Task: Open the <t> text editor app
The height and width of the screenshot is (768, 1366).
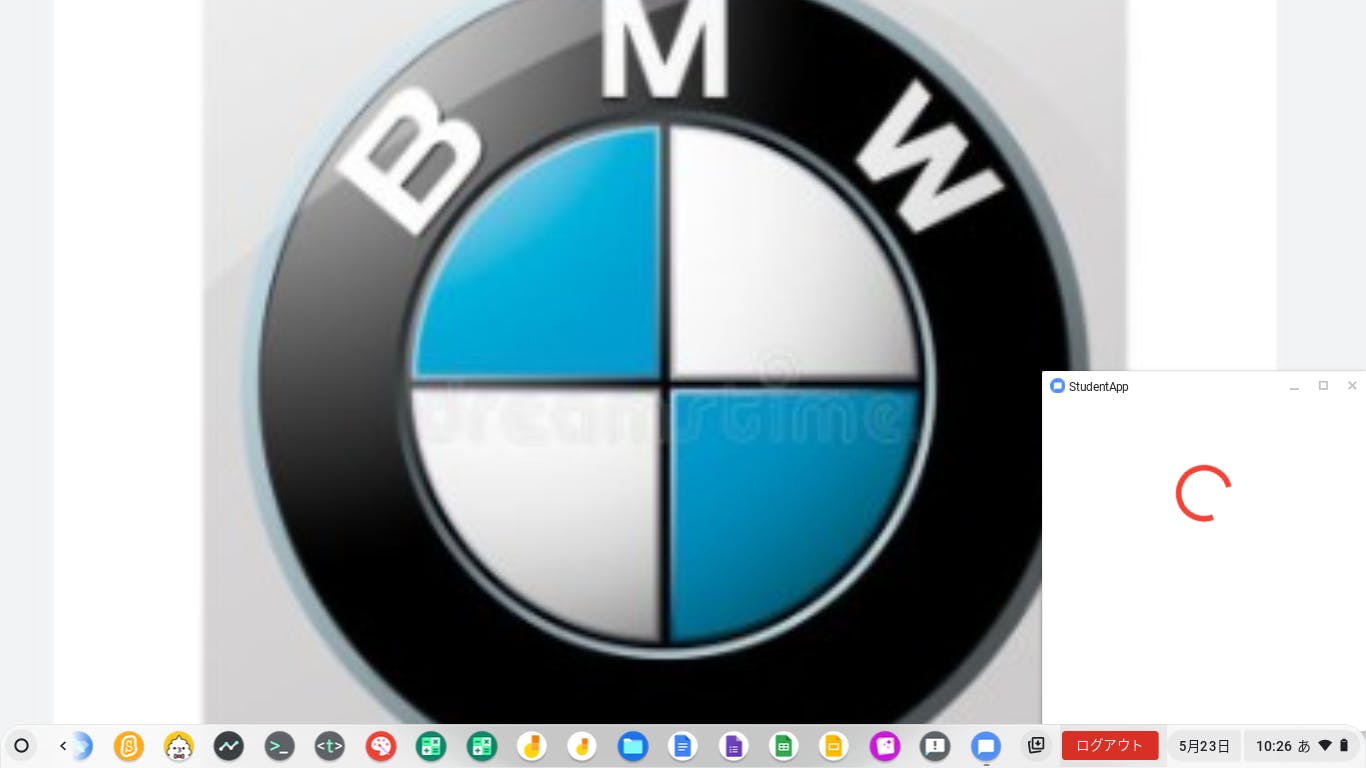Action: [x=330, y=746]
